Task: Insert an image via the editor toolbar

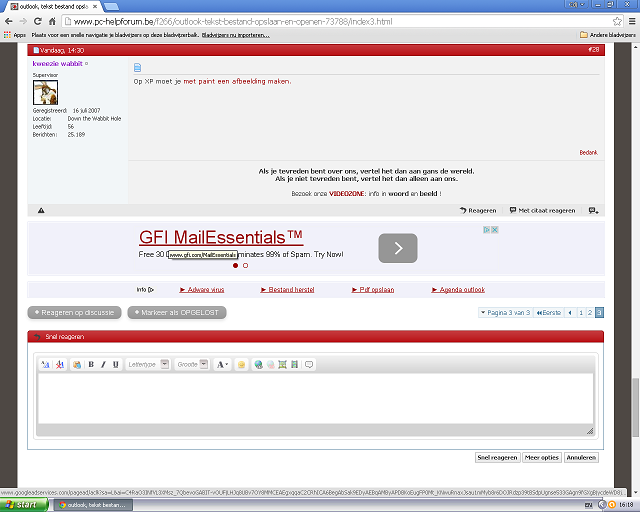Action: [282, 364]
